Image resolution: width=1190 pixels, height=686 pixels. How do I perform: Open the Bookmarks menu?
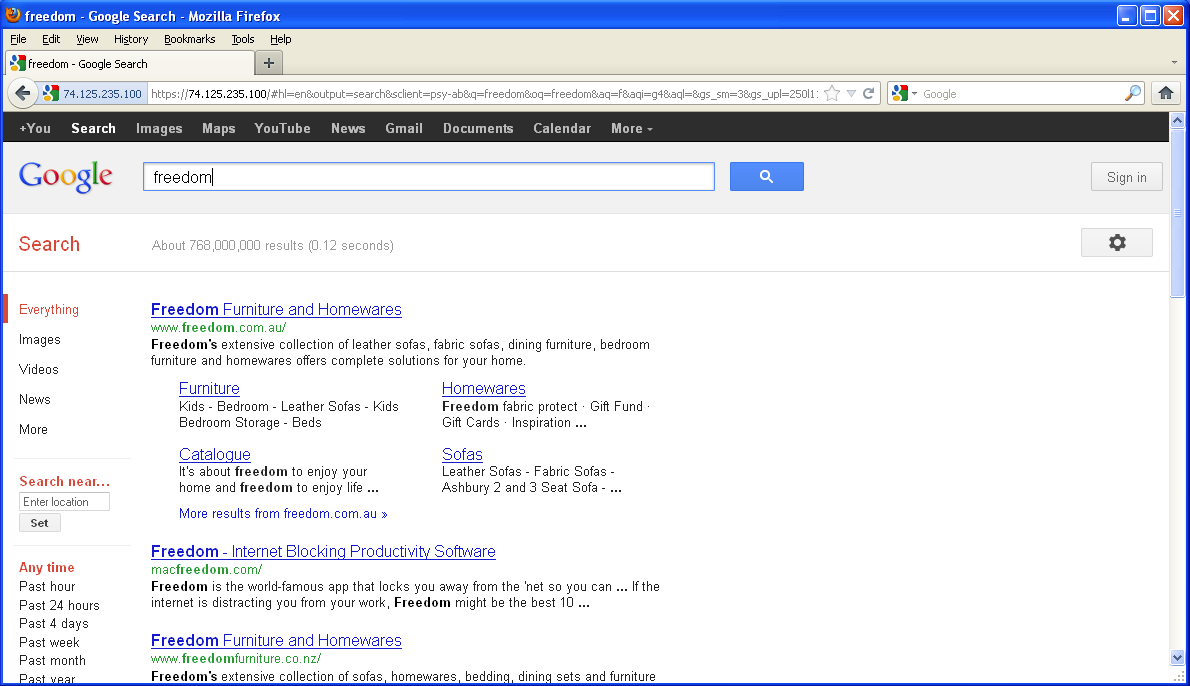click(x=189, y=39)
